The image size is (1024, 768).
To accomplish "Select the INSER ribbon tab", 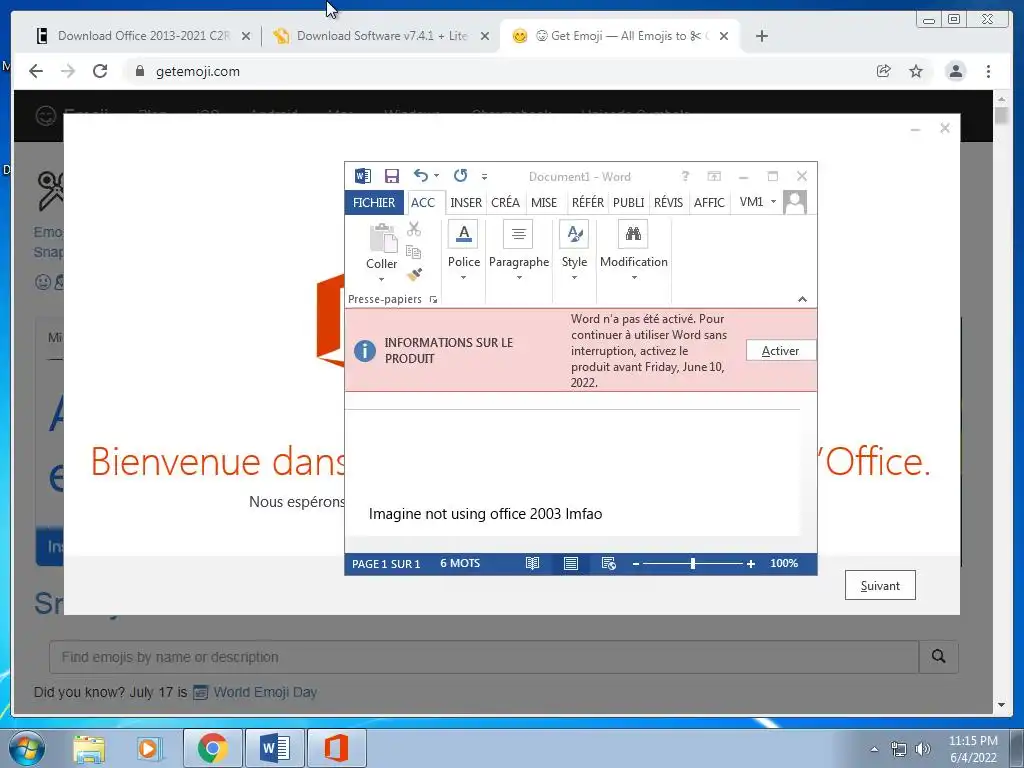I will pos(466,202).
